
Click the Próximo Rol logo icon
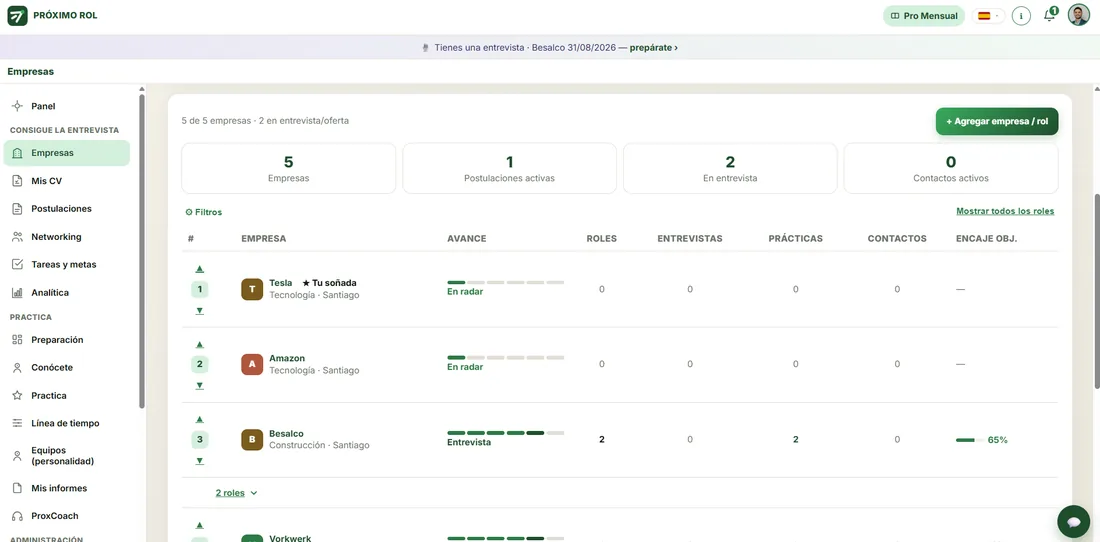click(x=18, y=15)
